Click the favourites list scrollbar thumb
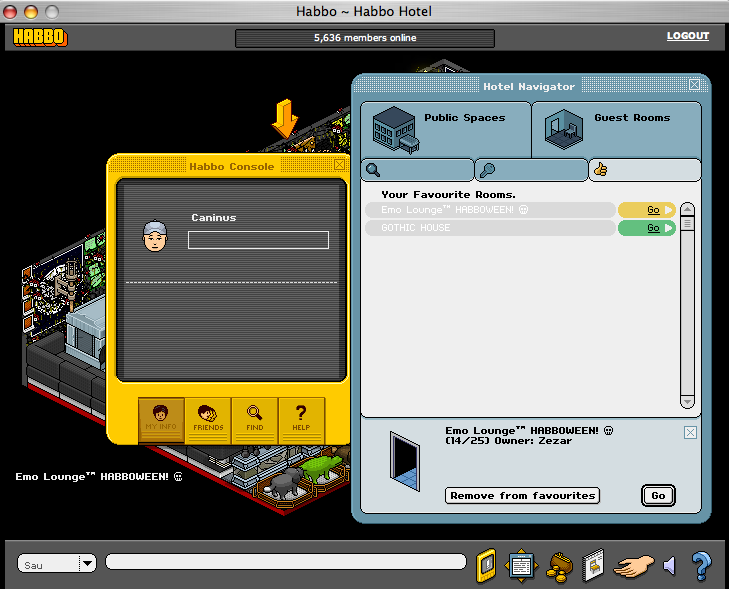The image size is (729, 589). 688,224
